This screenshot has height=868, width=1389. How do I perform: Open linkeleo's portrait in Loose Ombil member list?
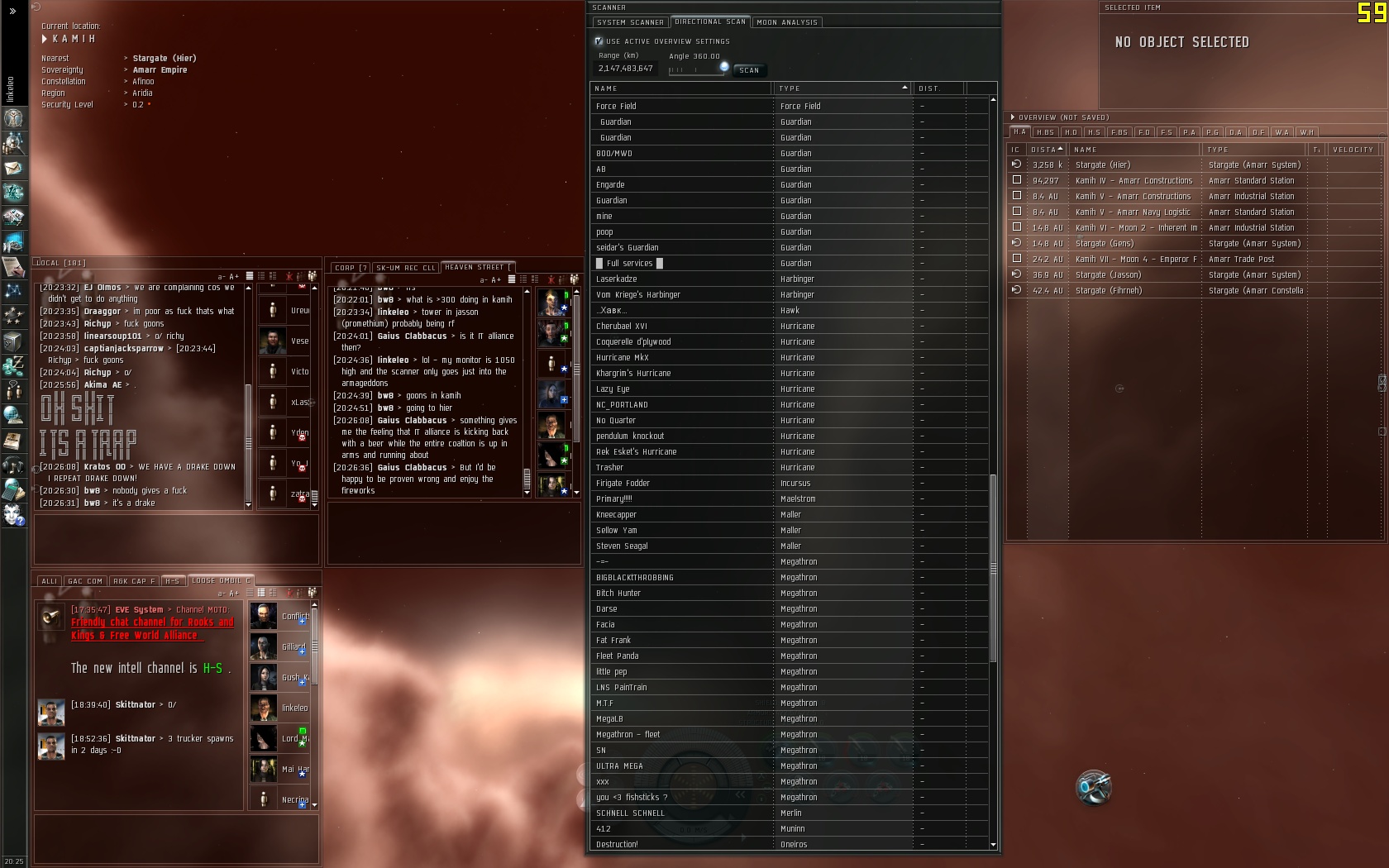264,708
